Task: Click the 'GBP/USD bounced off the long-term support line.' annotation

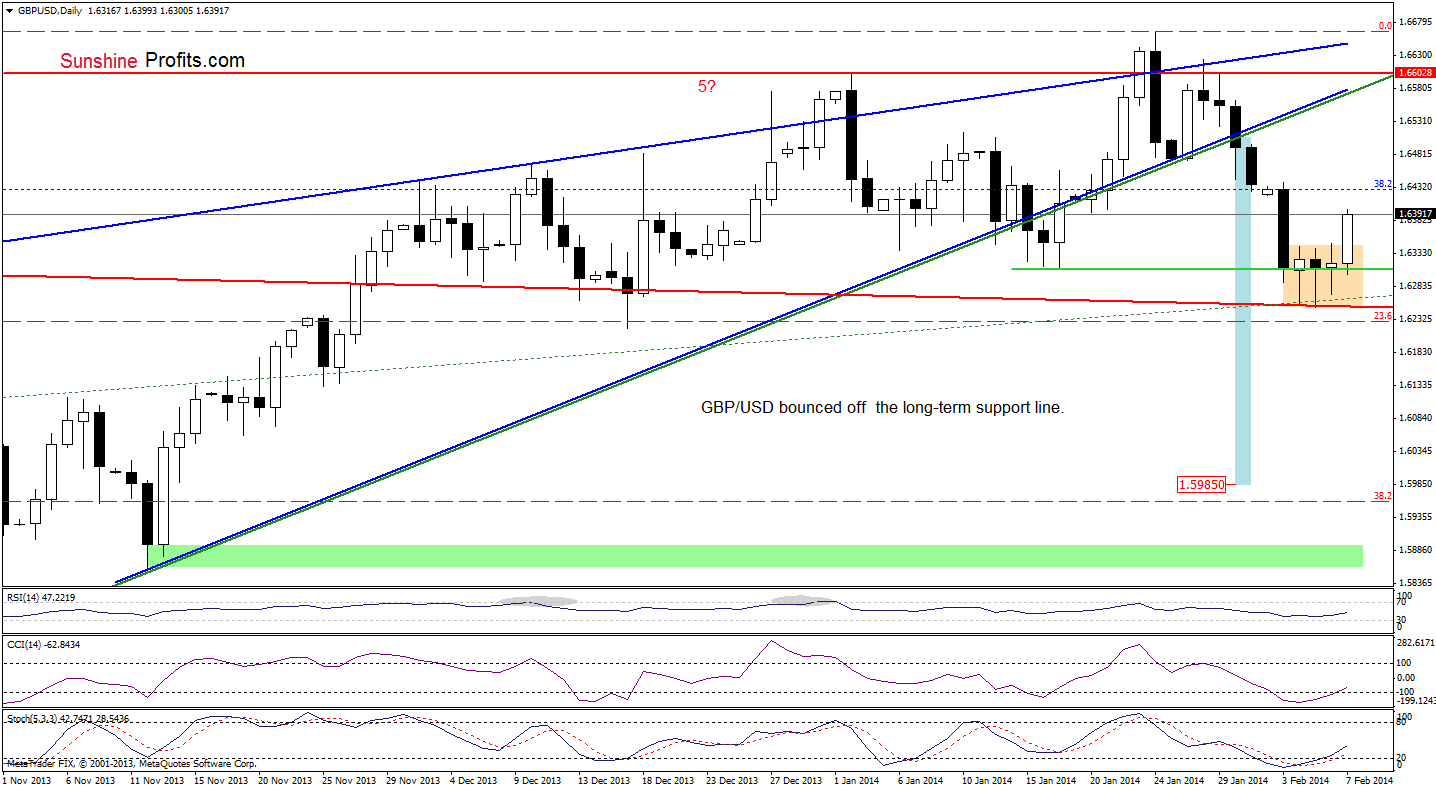Action: click(x=881, y=408)
